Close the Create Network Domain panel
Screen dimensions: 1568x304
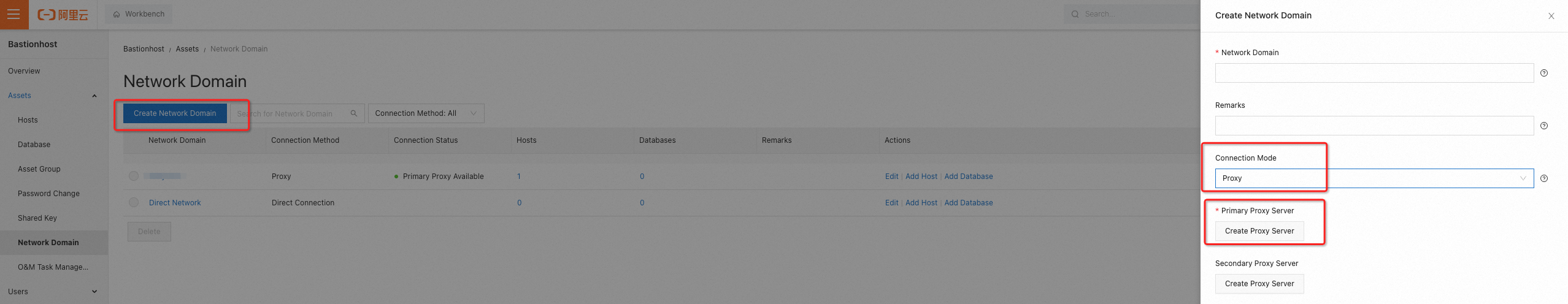1551,16
